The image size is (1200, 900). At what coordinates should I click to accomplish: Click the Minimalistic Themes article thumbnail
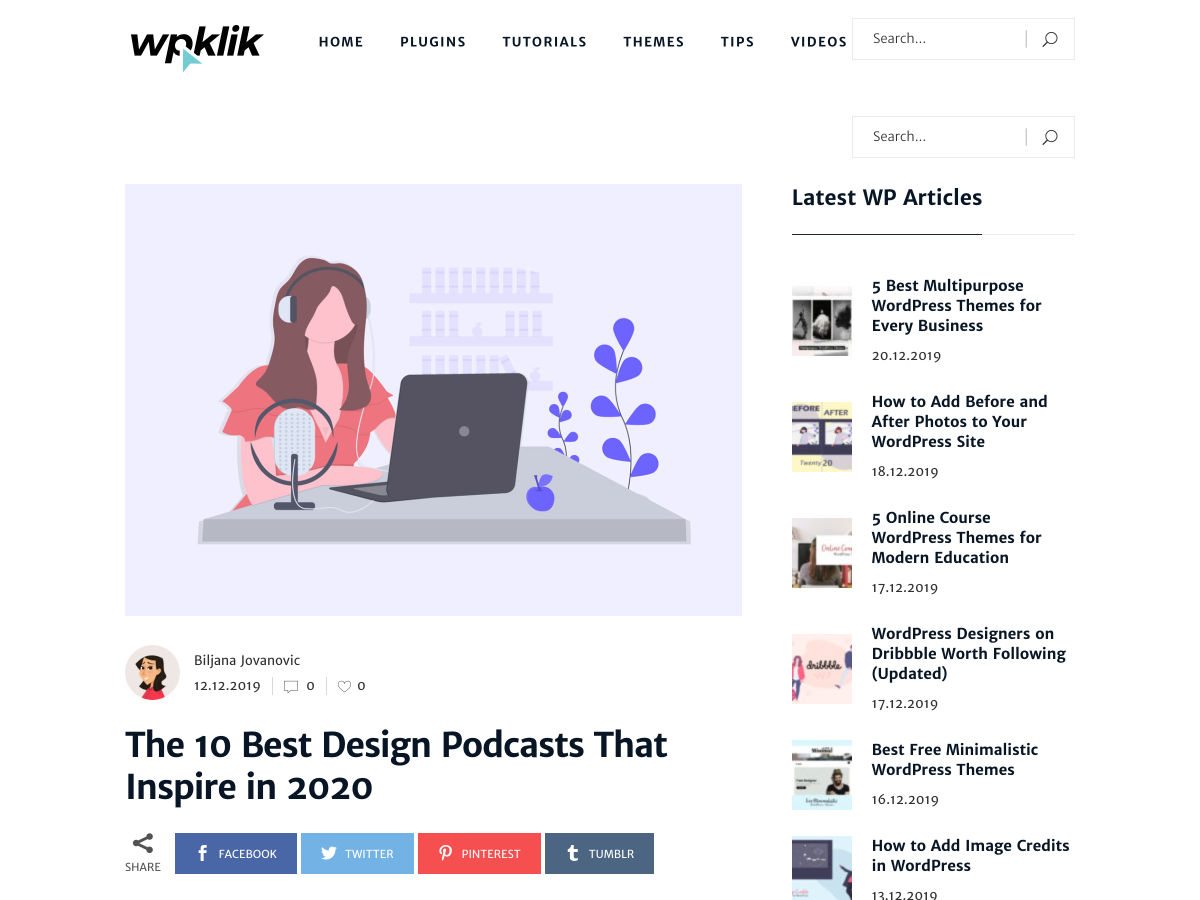pyautogui.click(x=822, y=775)
